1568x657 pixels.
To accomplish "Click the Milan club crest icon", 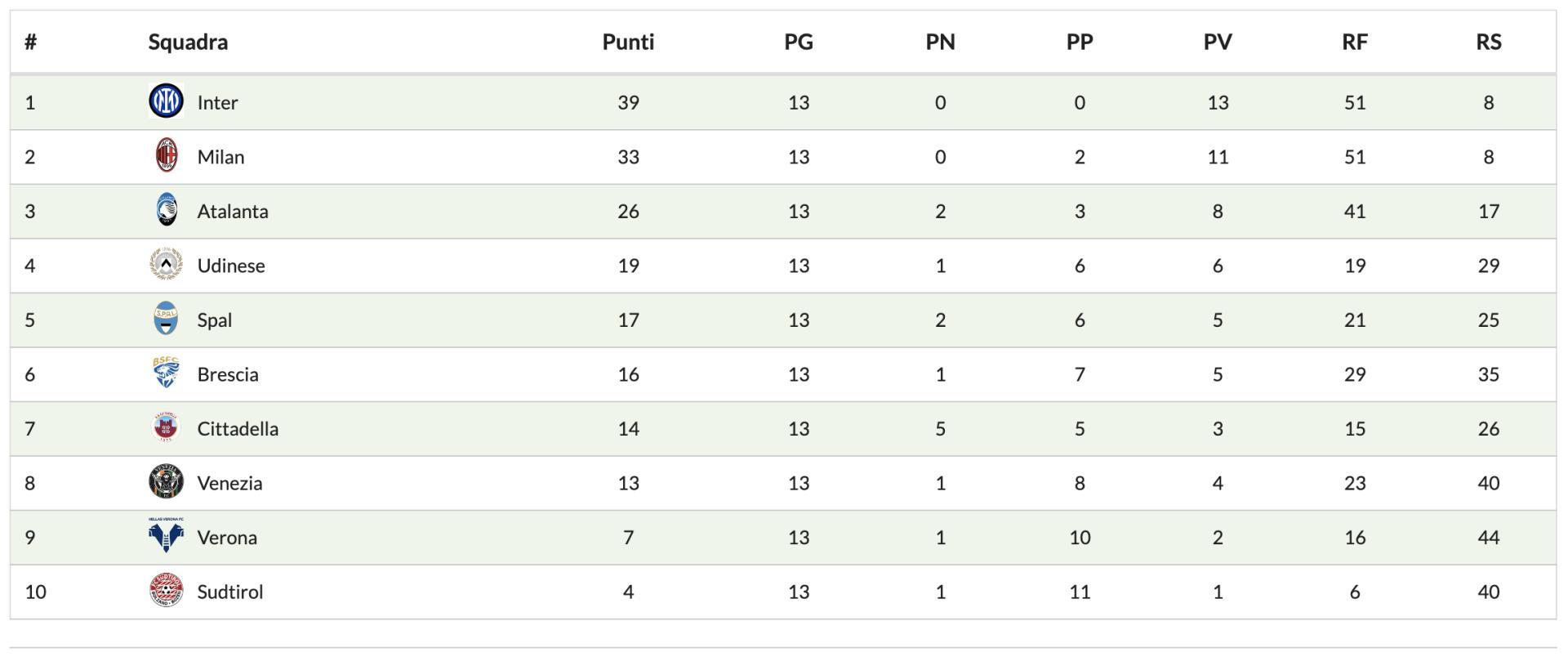I will 167,156.
